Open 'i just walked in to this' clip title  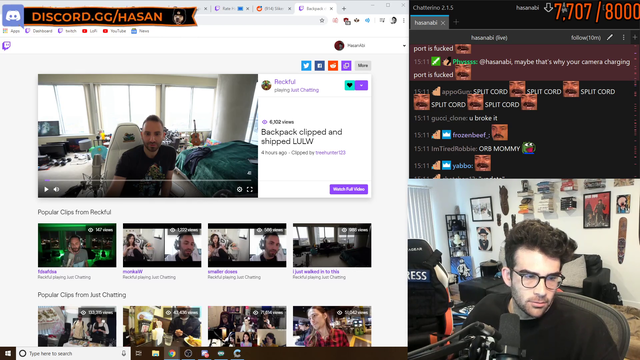316,271
